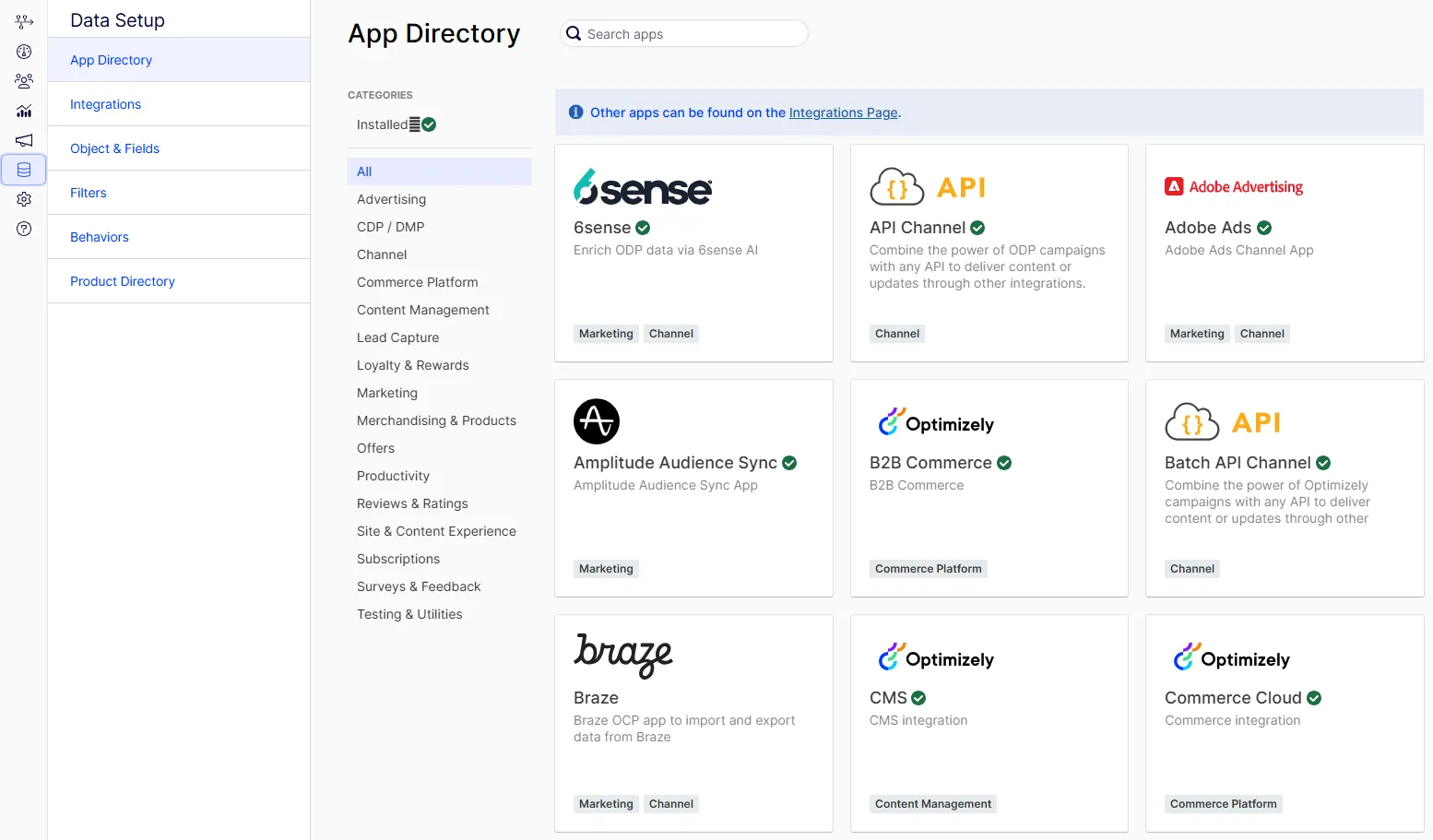Screen dimensions: 1433x840
Task: Click the Channel tag on the Braze card
Action: point(671,804)
